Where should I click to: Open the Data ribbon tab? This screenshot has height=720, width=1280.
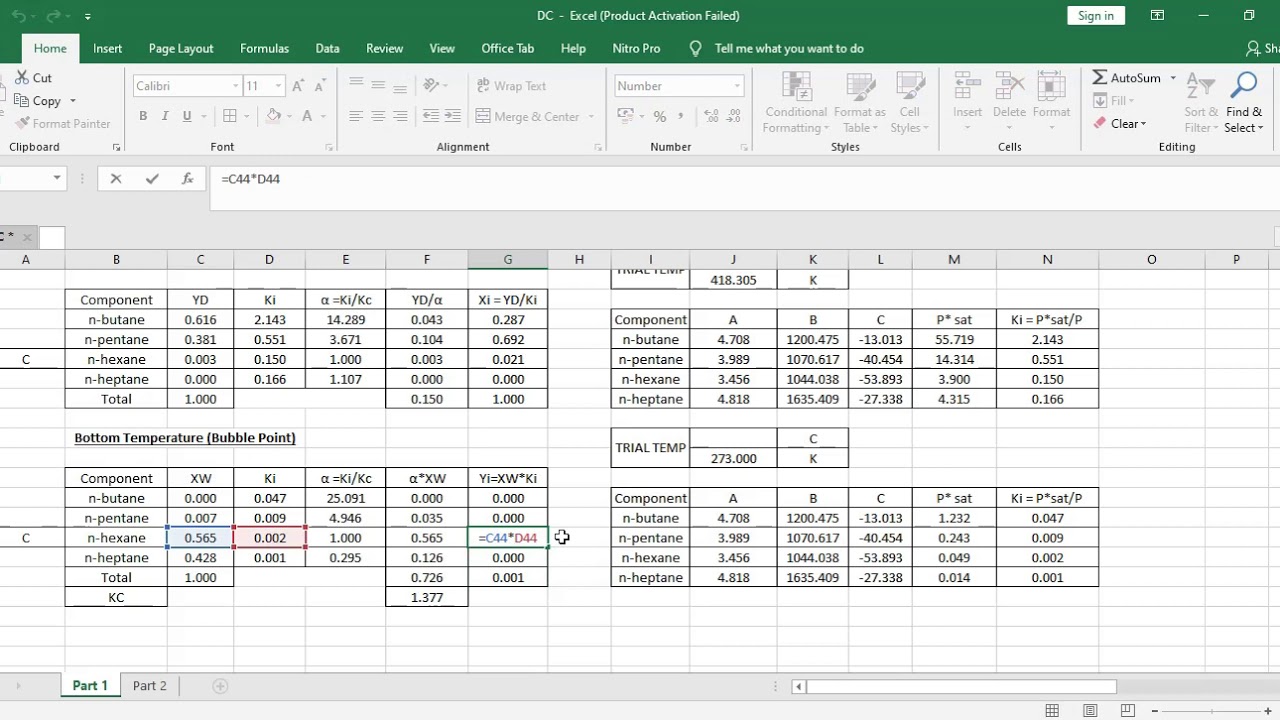[x=327, y=48]
